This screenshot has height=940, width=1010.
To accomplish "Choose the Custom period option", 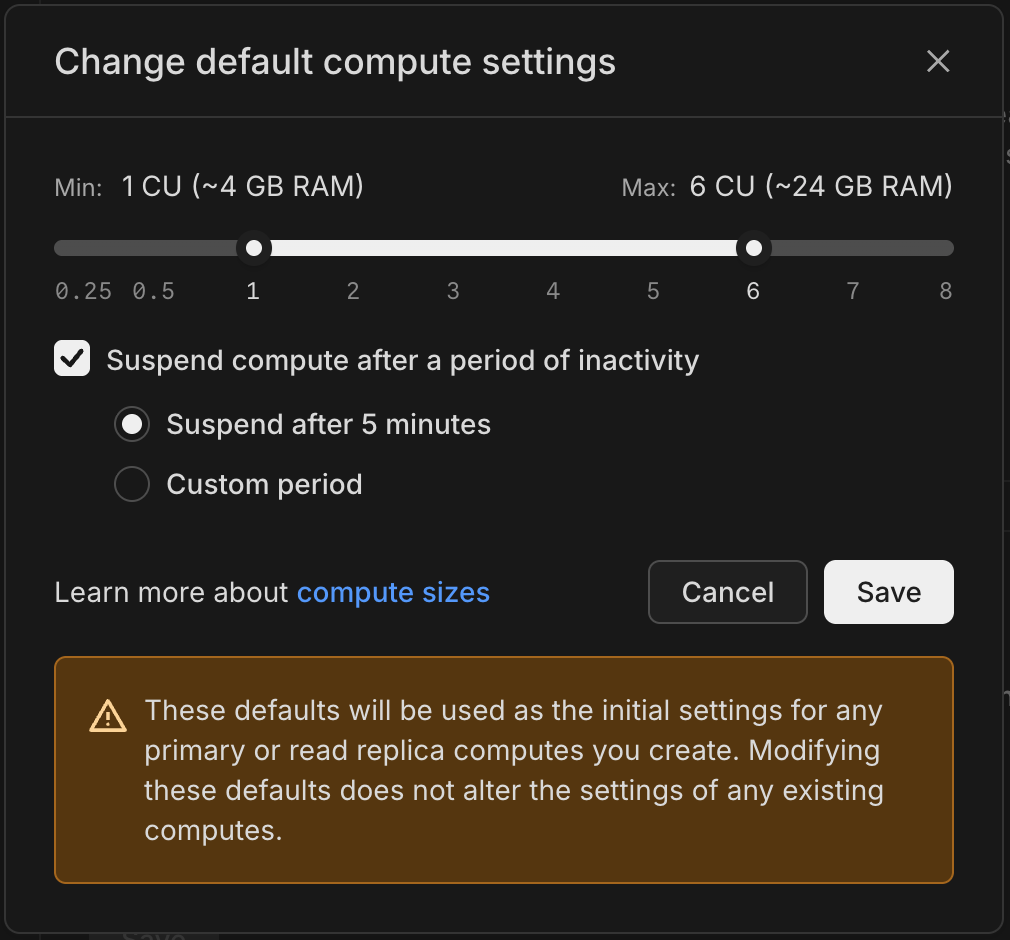I will (131, 484).
